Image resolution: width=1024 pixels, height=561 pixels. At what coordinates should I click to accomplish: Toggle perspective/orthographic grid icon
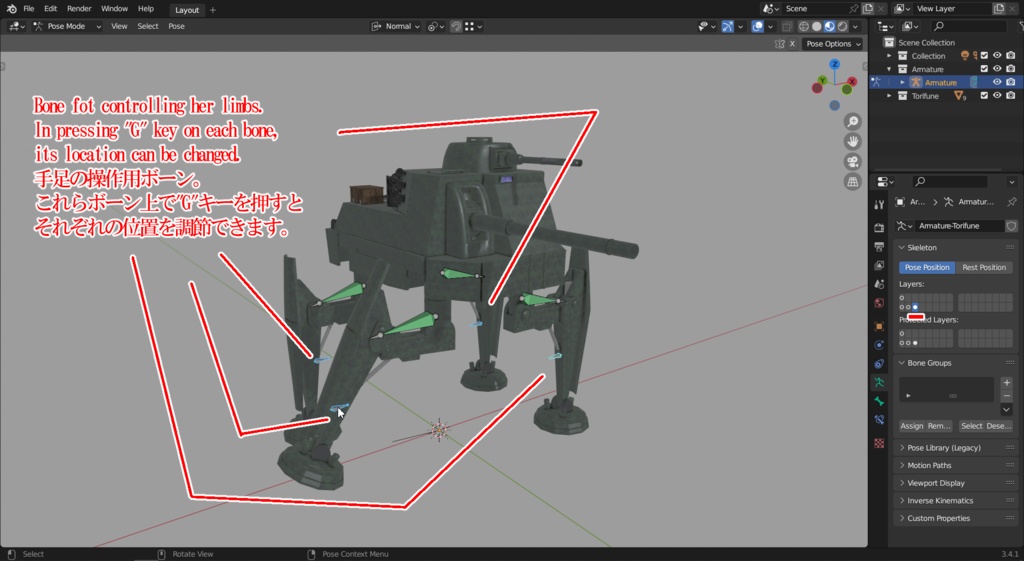coord(852,182)
